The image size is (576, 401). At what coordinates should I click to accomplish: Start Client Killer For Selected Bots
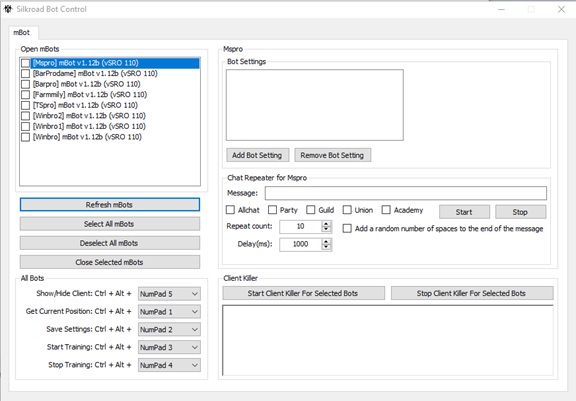pos(303,293)
